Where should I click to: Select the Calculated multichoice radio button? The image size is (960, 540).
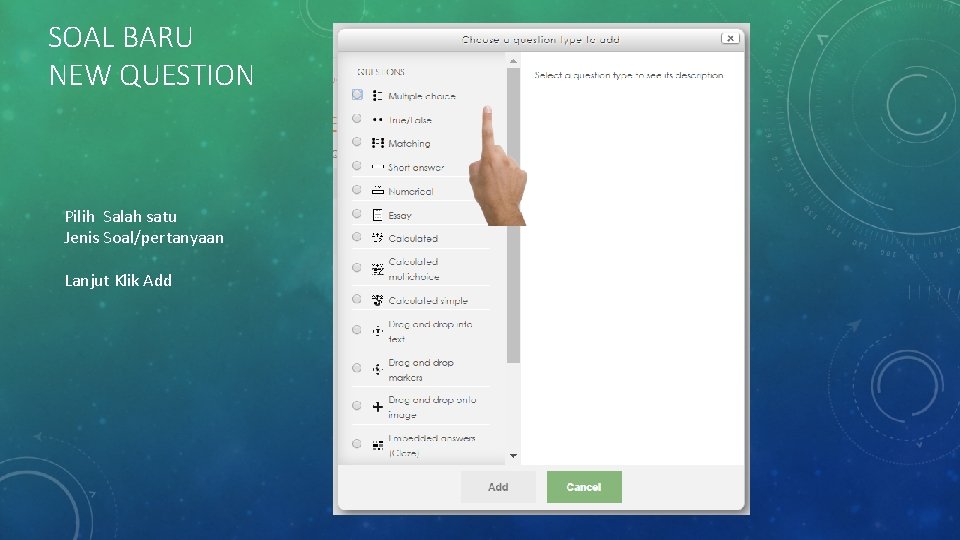(x=357, y=268)
